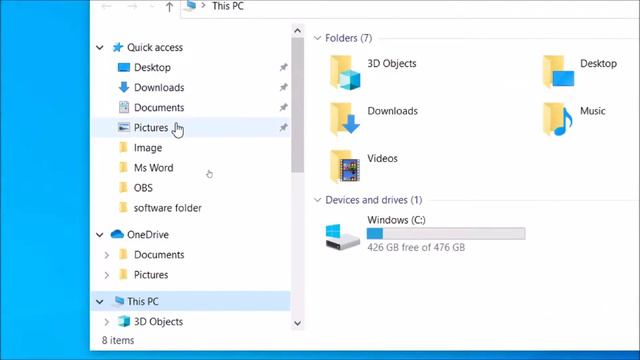Collapse the This PC tree node
Screen dimensions: 640x360
100,302
